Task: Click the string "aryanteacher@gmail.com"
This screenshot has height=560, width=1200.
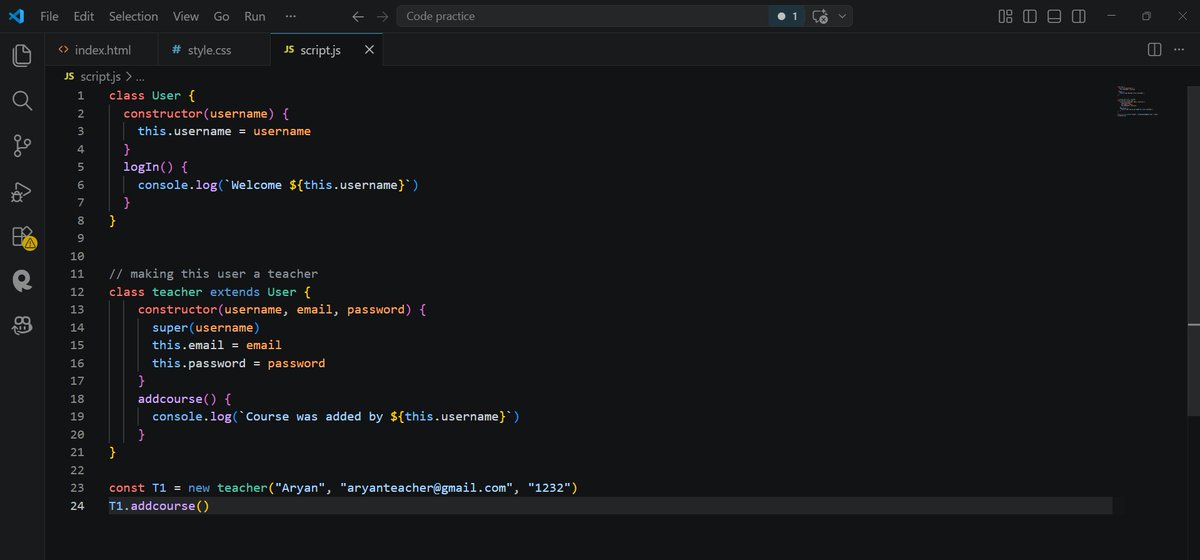Action: coord(426,488)
